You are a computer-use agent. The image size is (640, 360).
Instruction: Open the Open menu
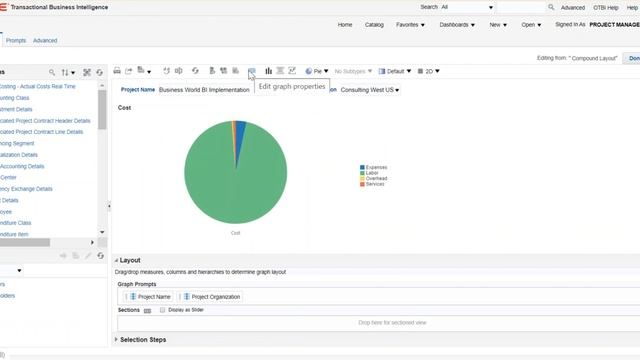531,25
